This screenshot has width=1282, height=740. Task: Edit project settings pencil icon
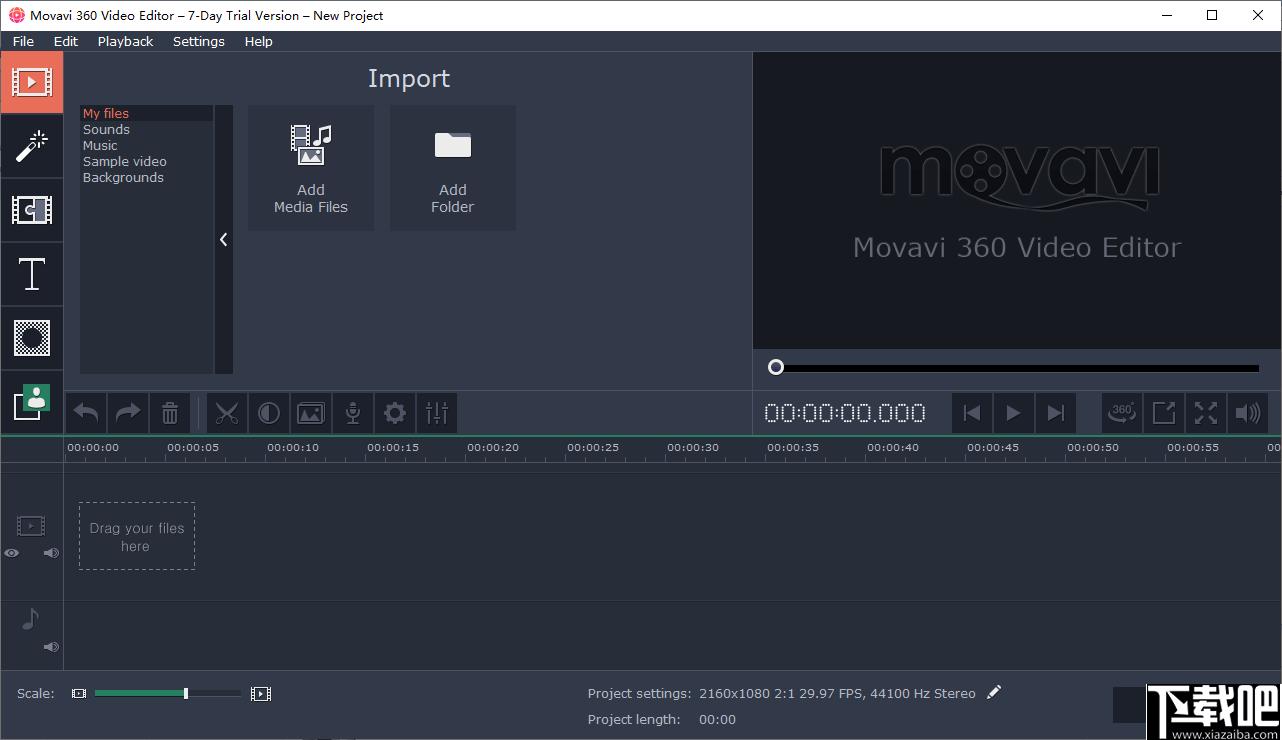tap(993, 692)
